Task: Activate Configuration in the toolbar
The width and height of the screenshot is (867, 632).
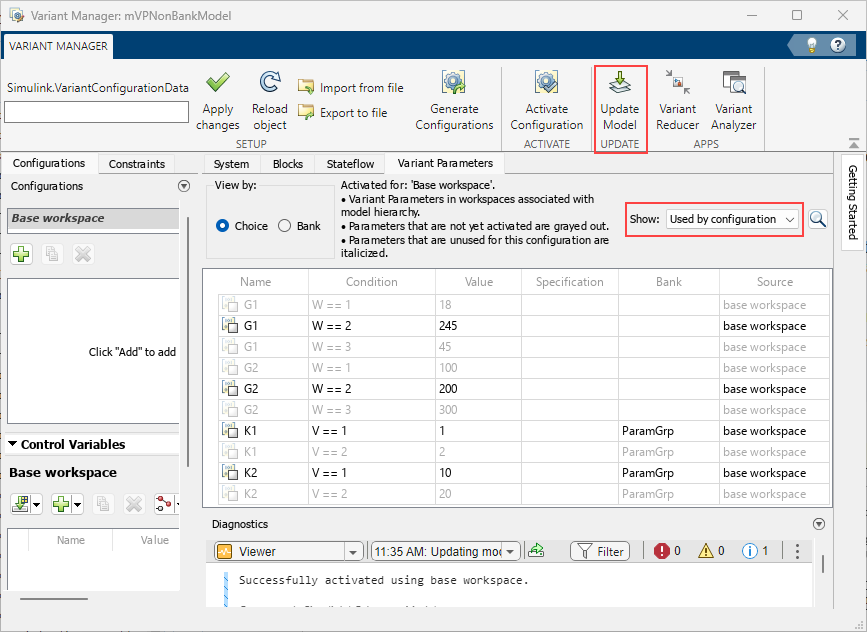Action: 546,100
